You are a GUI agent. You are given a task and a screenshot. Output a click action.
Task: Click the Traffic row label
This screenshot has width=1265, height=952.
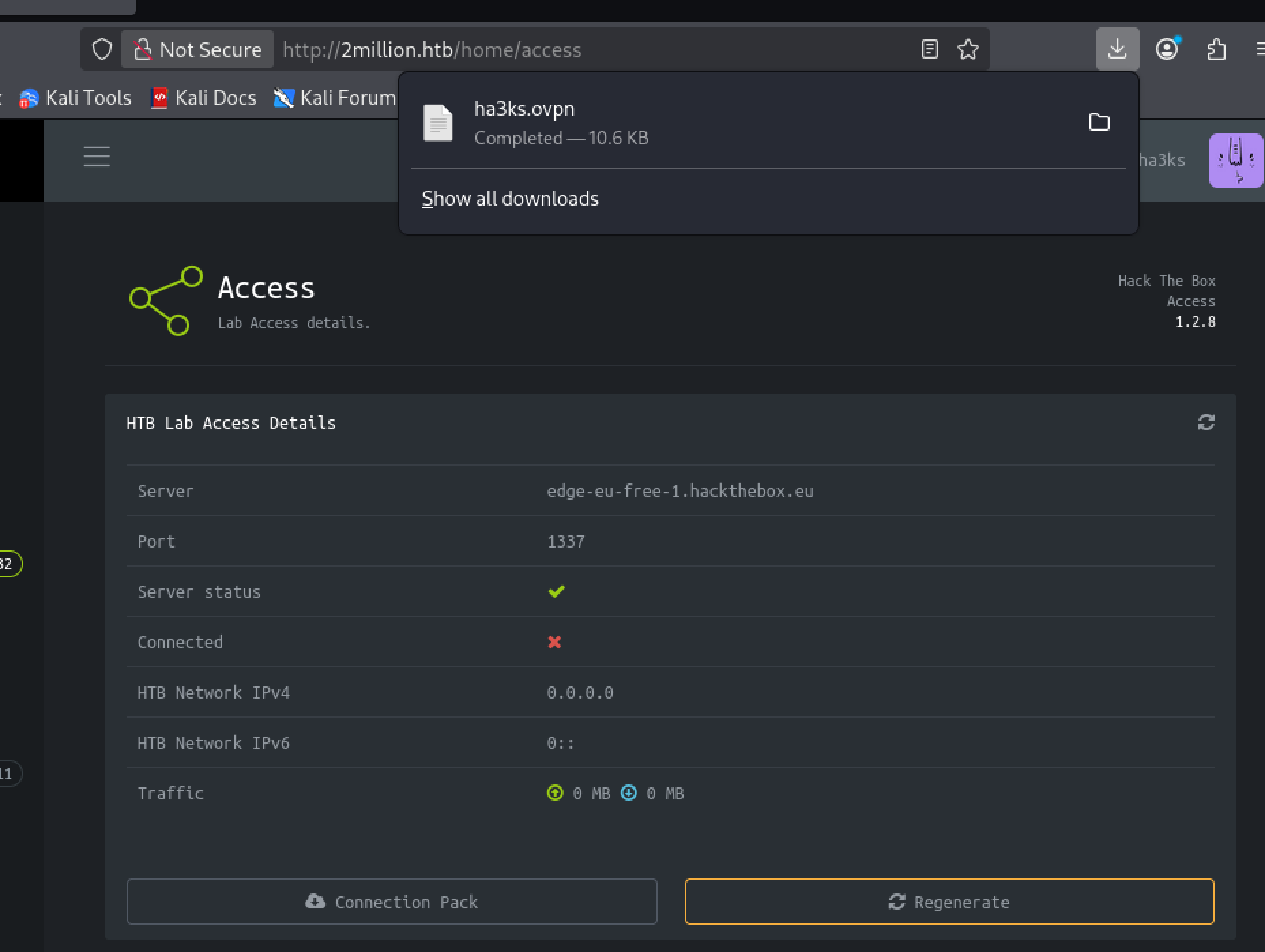click(x=170, y=793)
